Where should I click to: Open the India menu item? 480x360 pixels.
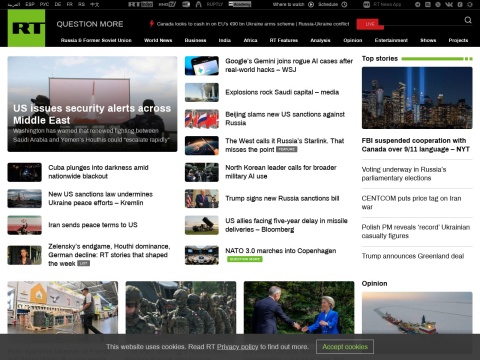pyautogui.click(x=225, y=40)
